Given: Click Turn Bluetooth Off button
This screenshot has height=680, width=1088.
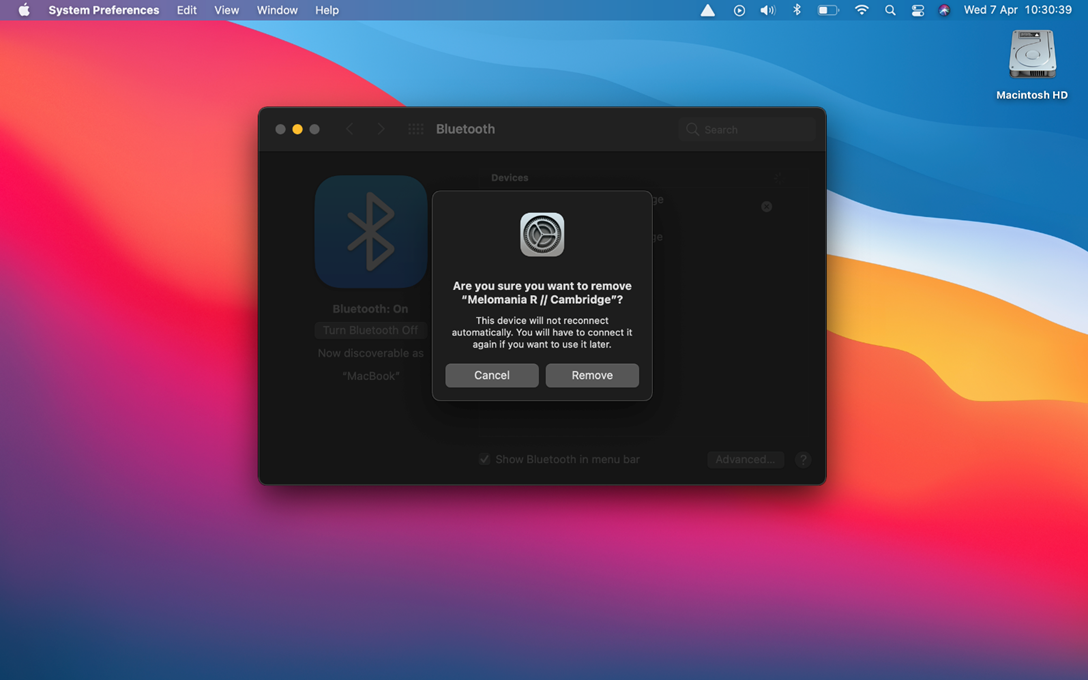Looking at the screenshot, I should pos(370,330).
